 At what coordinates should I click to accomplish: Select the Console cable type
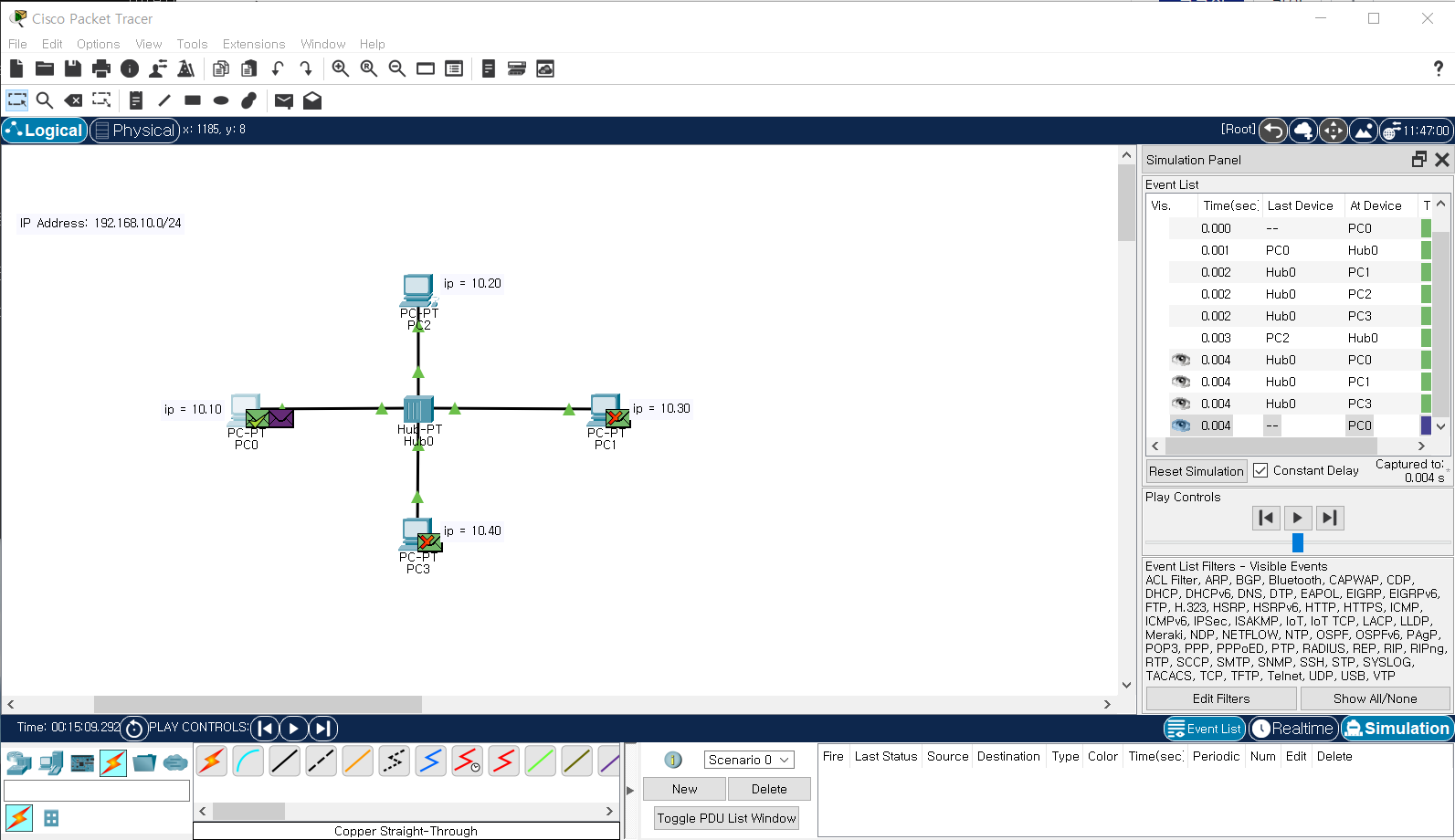click(x=248, y=761)
